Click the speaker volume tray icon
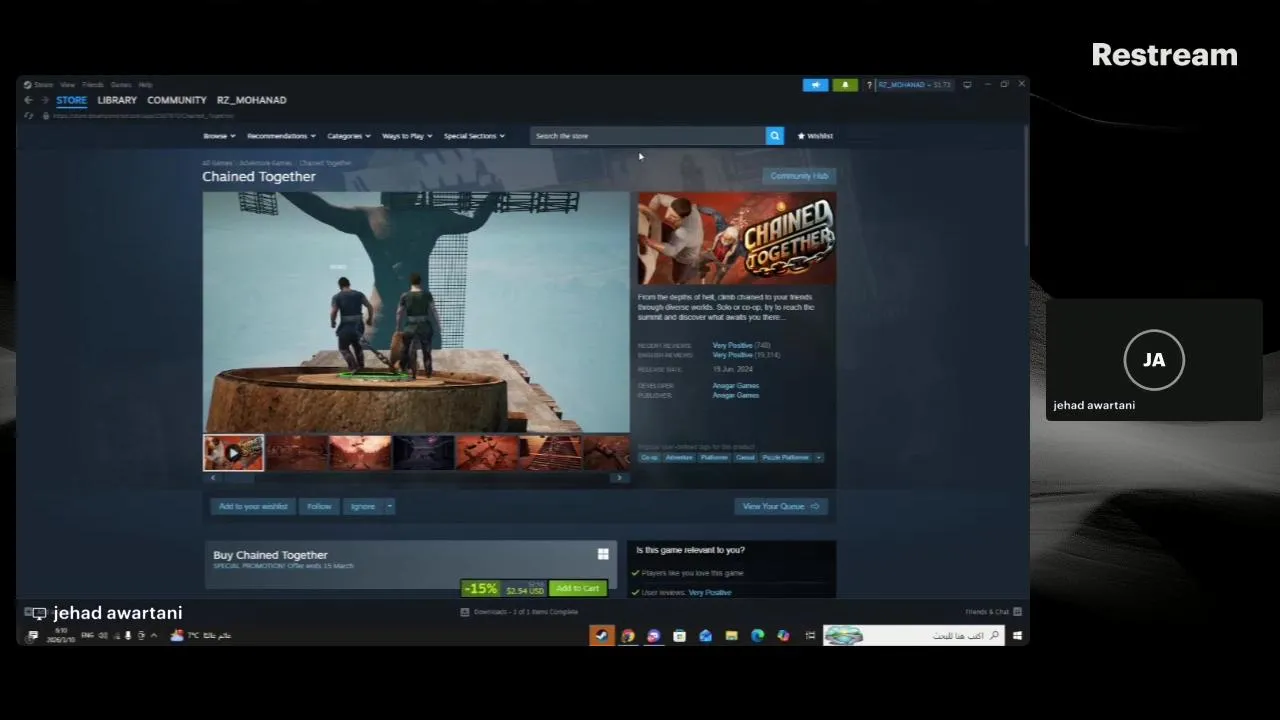1280x720 pixels. click(x=103, y=636)
